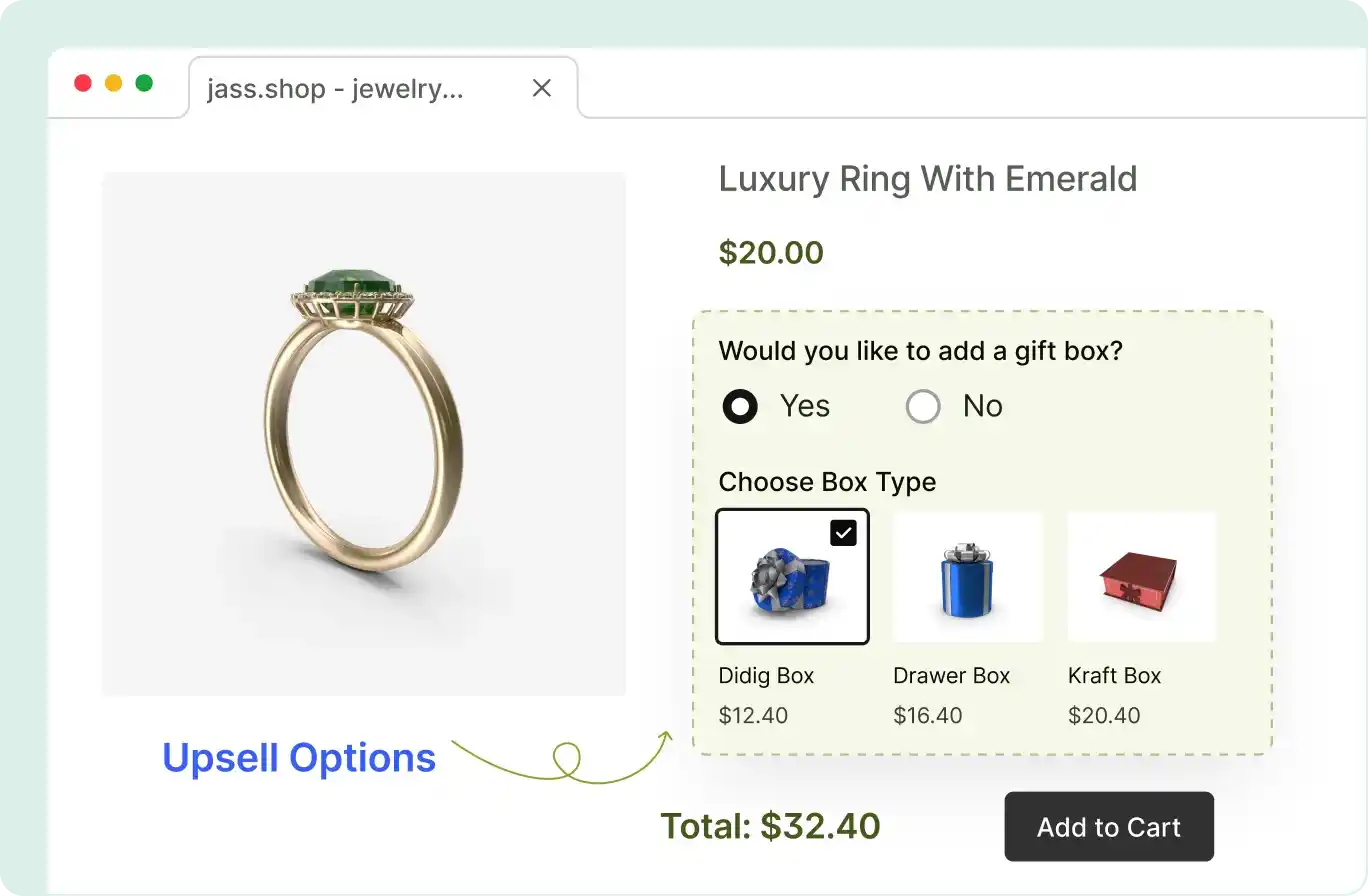Select the Yes gift box radio button

(740, 407)
